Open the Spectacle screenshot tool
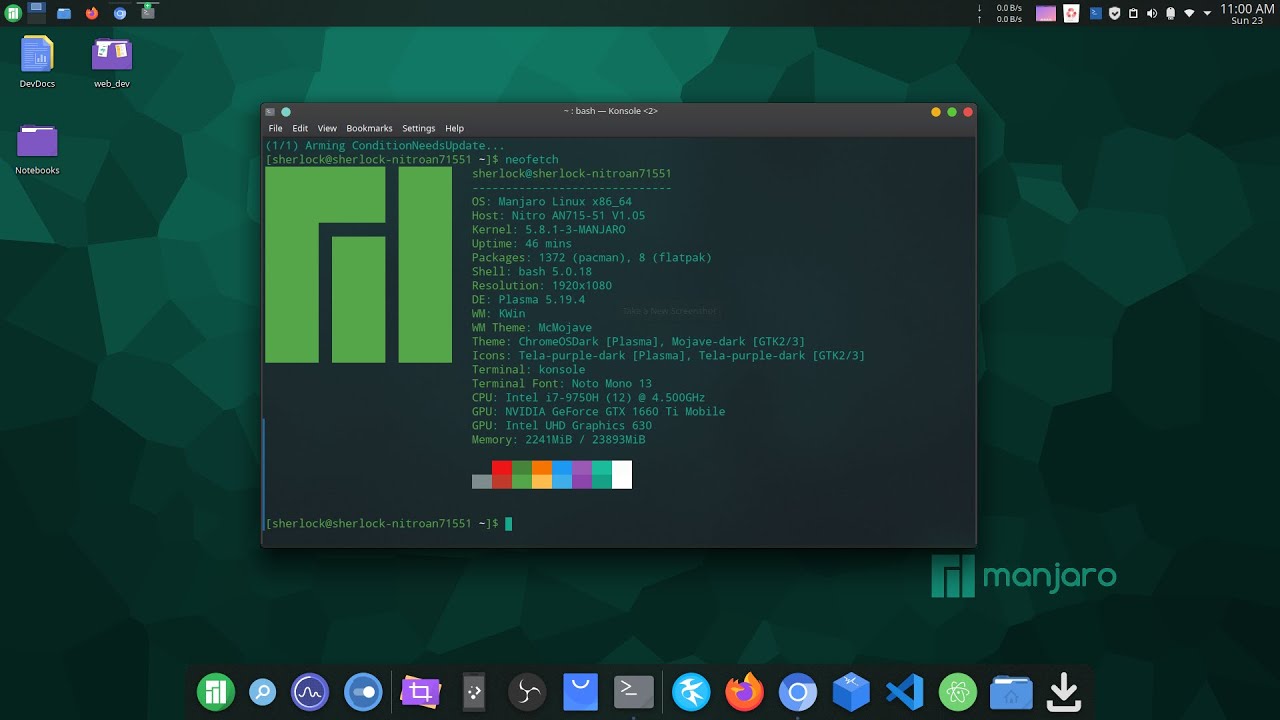This screenshot has height=720, width=1280. (421, 691)
